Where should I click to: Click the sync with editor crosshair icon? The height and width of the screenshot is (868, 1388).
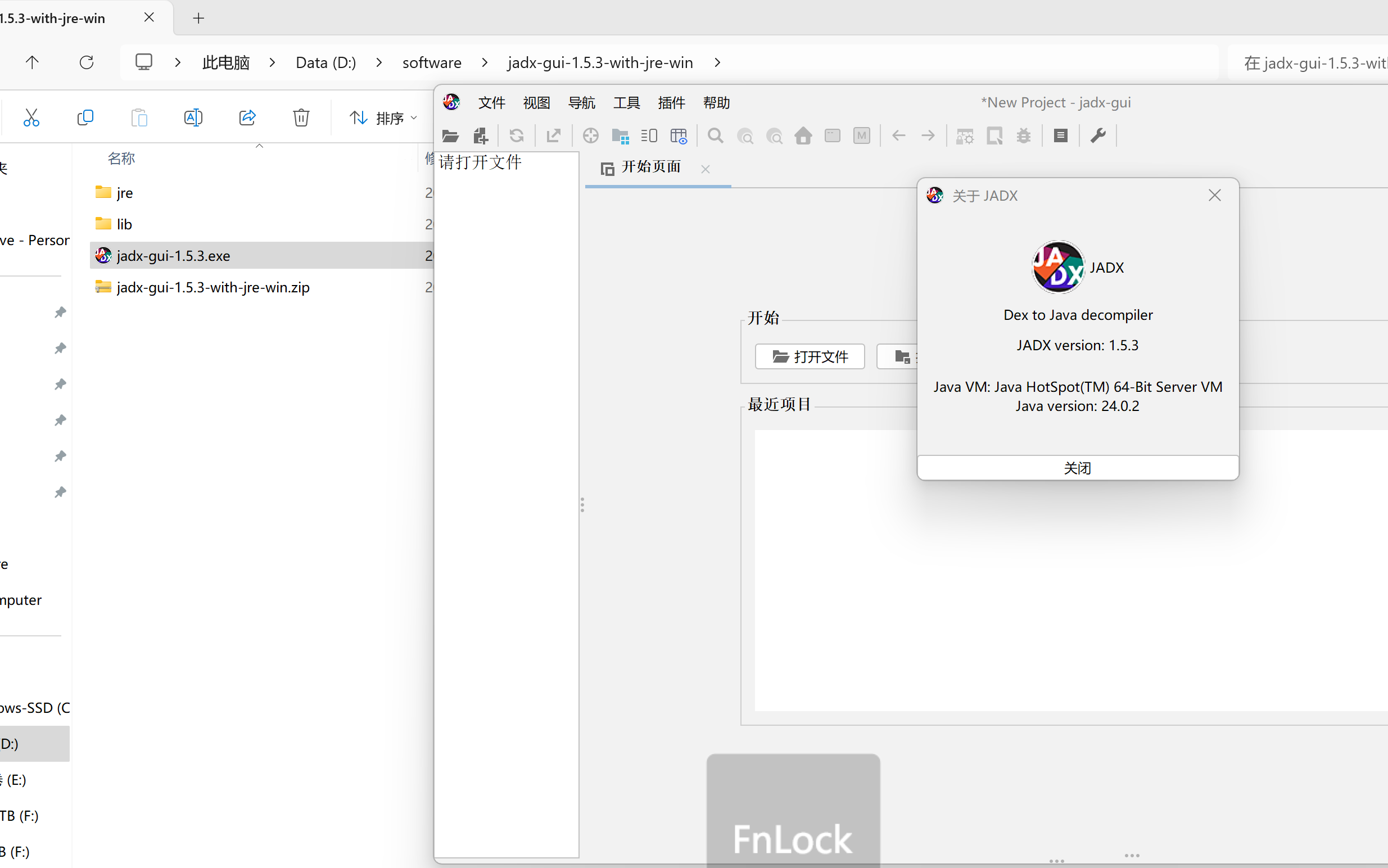tap(590, 136)
